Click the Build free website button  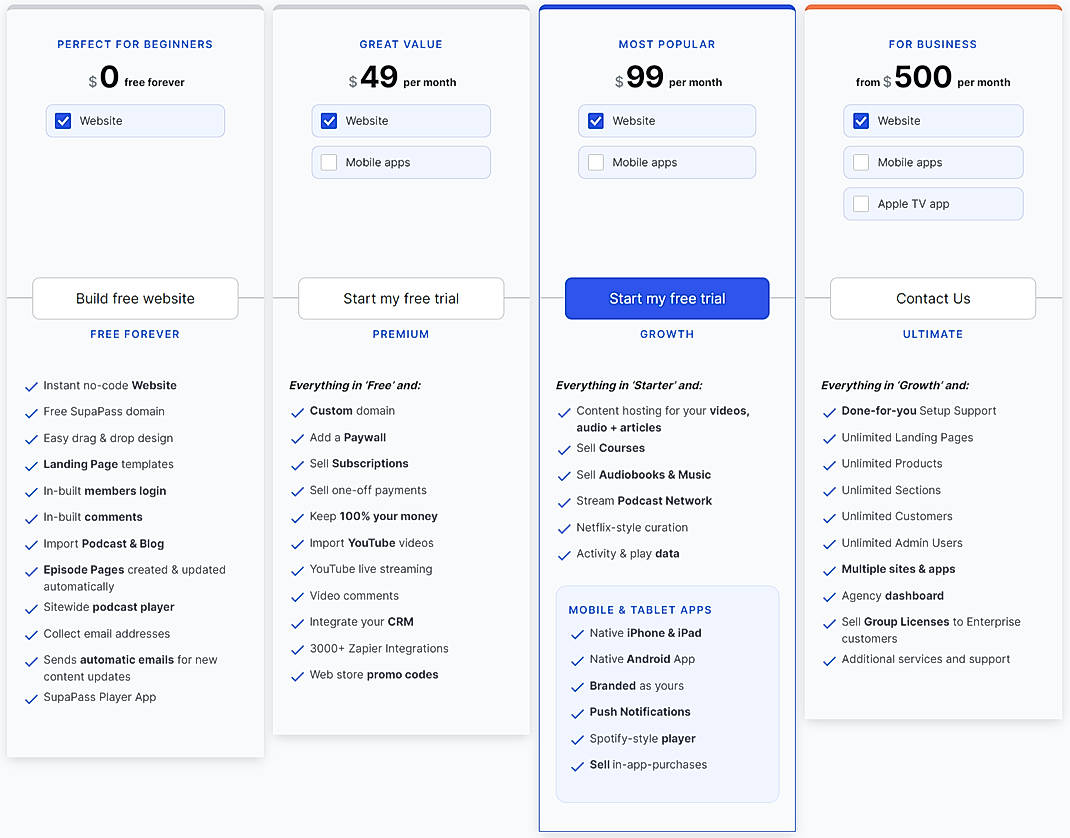pyautogui.click(x=134, y=298)
